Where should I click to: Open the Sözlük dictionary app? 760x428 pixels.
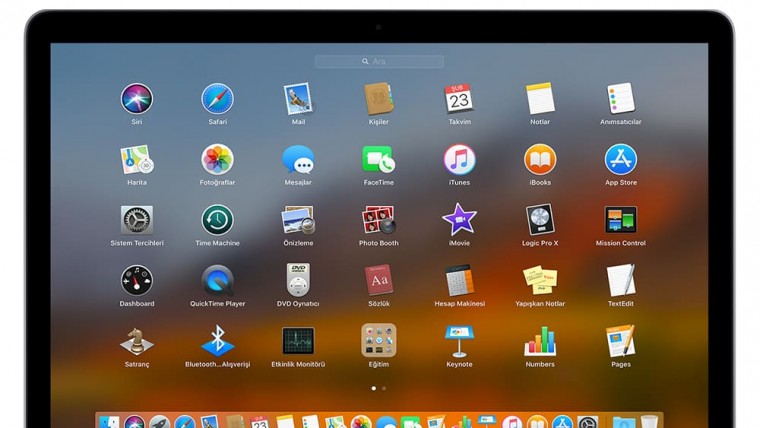click(x=379, y=281)
